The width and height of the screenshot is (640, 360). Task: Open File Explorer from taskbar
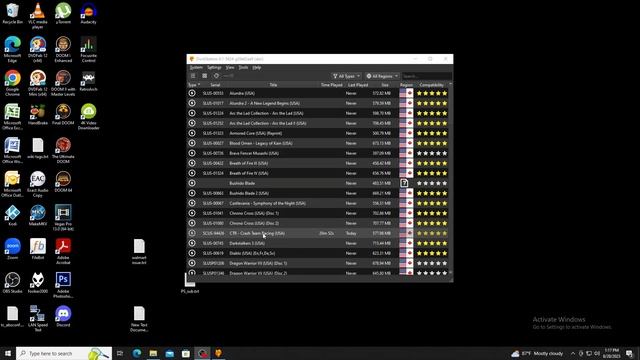153,353
